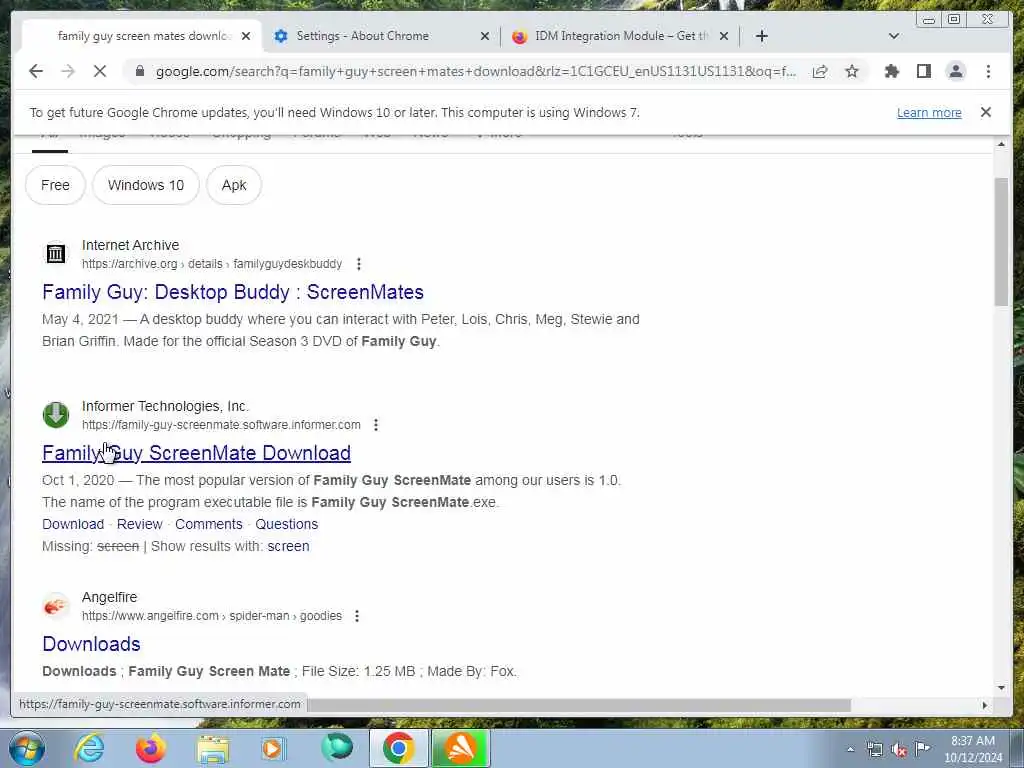
Task: Open network tray icon
Action: point(874,750)
